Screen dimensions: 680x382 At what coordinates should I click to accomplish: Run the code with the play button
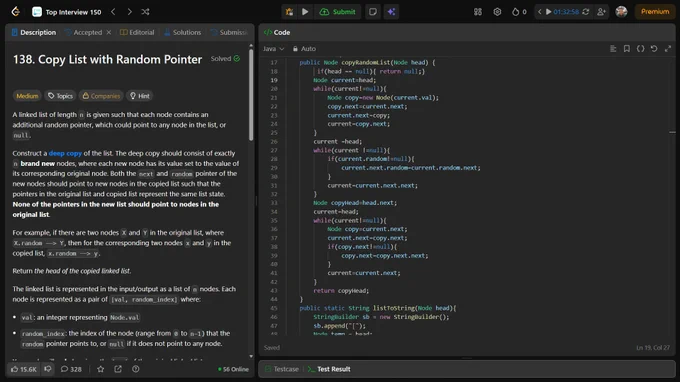coord(305,12)
